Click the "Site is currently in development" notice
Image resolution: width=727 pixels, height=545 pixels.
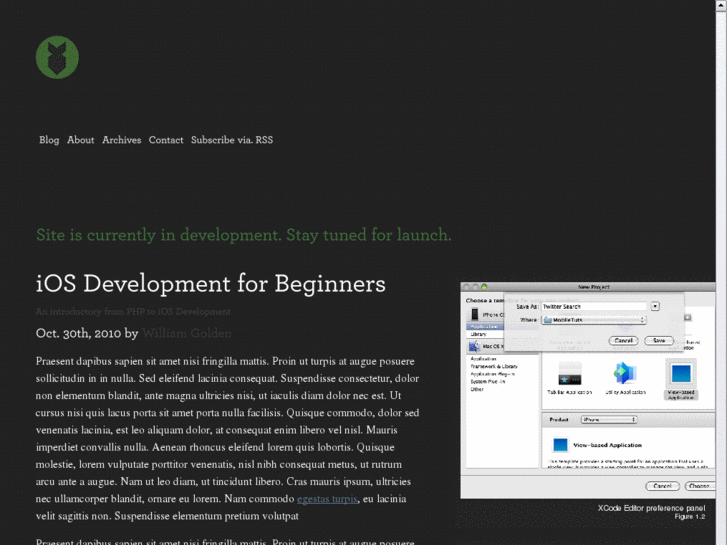point(243,235)
